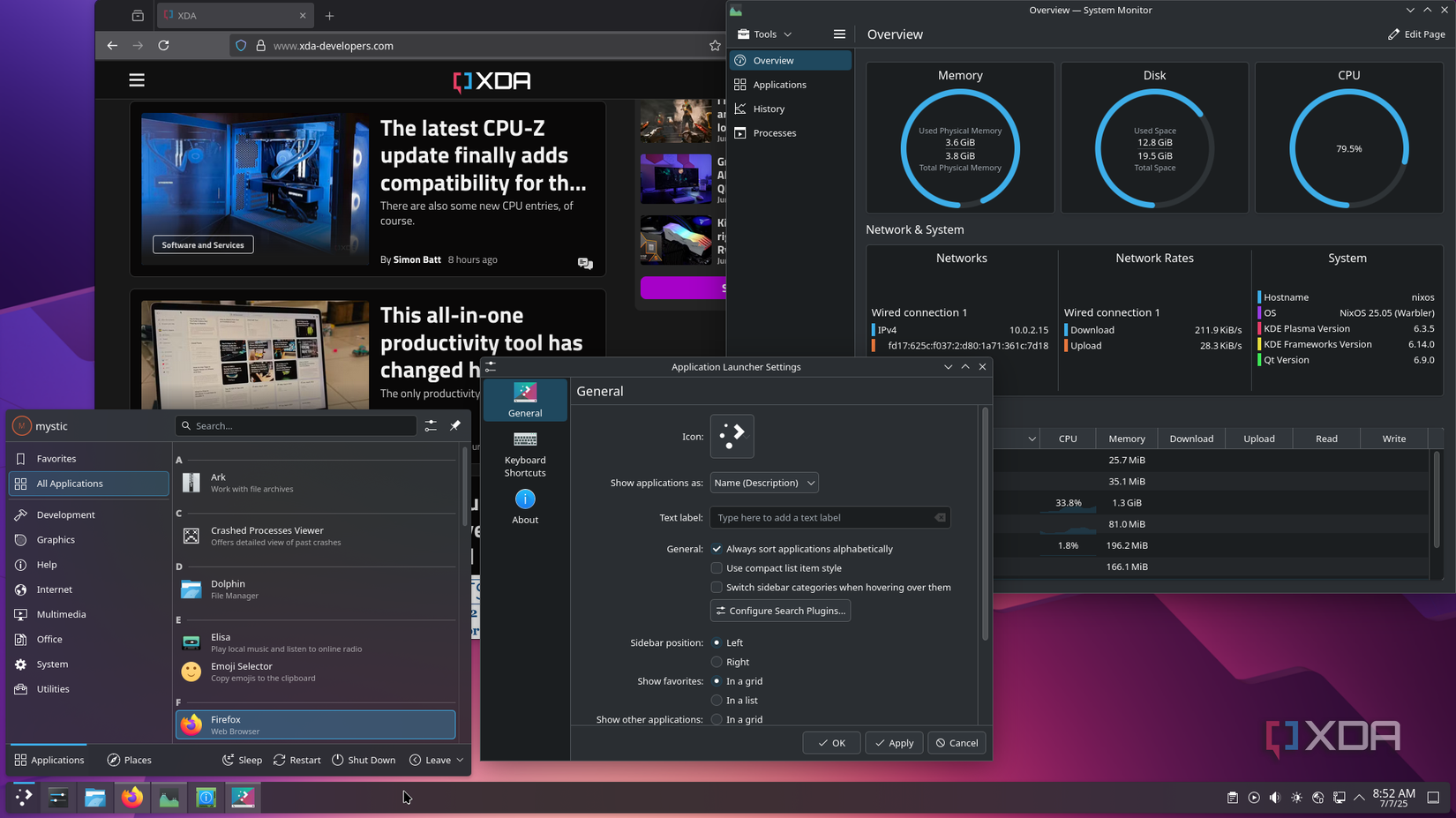Image resolution: width=1456 pixels, height=818 pixels.
Task: Pin the application launcher open
Action: point(455,425)
